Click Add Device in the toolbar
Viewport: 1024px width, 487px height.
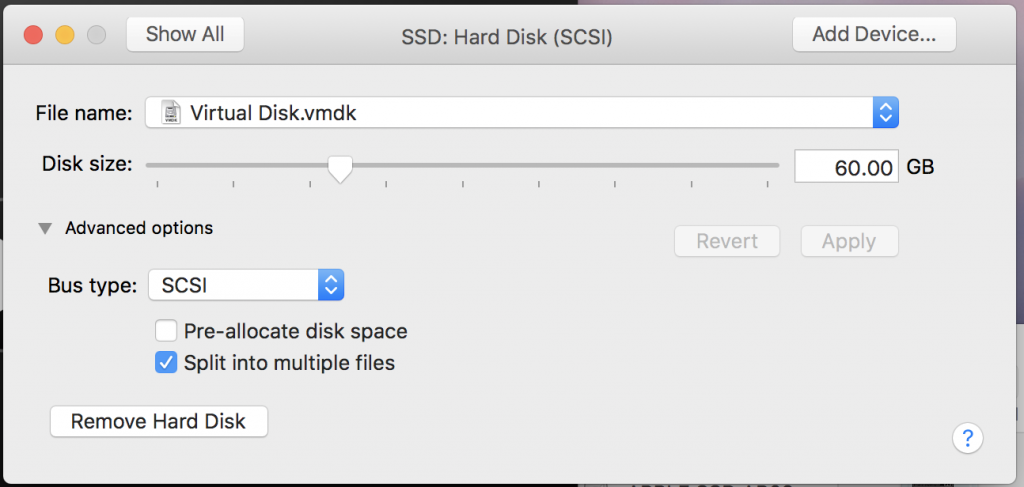point(874,34)
